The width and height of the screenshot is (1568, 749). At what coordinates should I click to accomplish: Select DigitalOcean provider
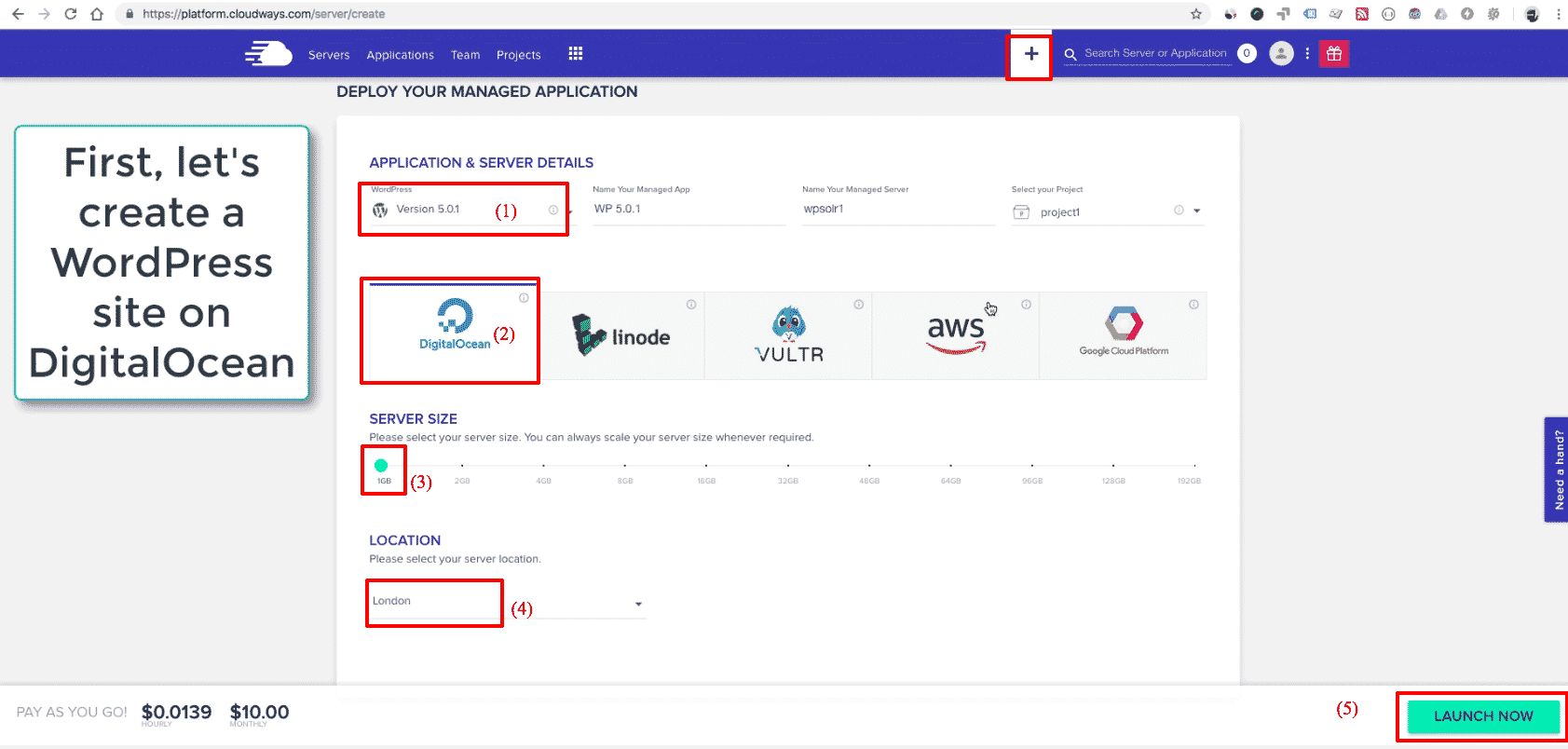(454, 331)
